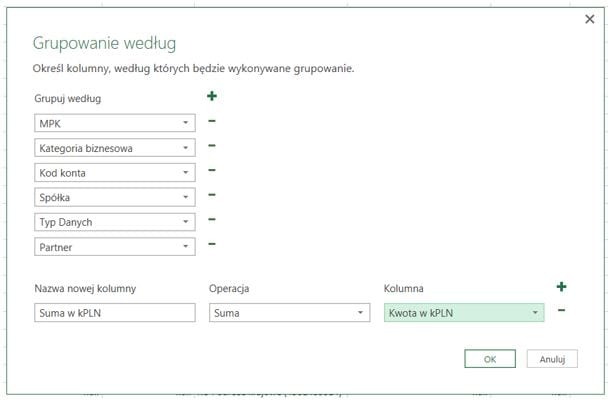Delete the Kod konta grouping row
This screenshot has width=614, height=400.
tap(212, 172)
